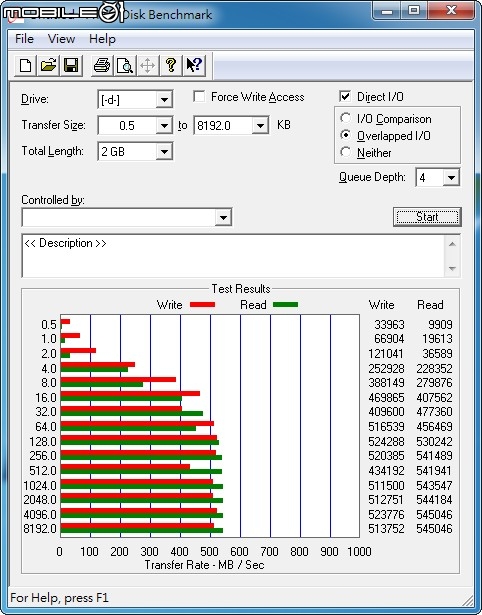Click the red Write legend swatch
Image resolution: width=482 pixels, height=615 pixels.
point(202,305)
